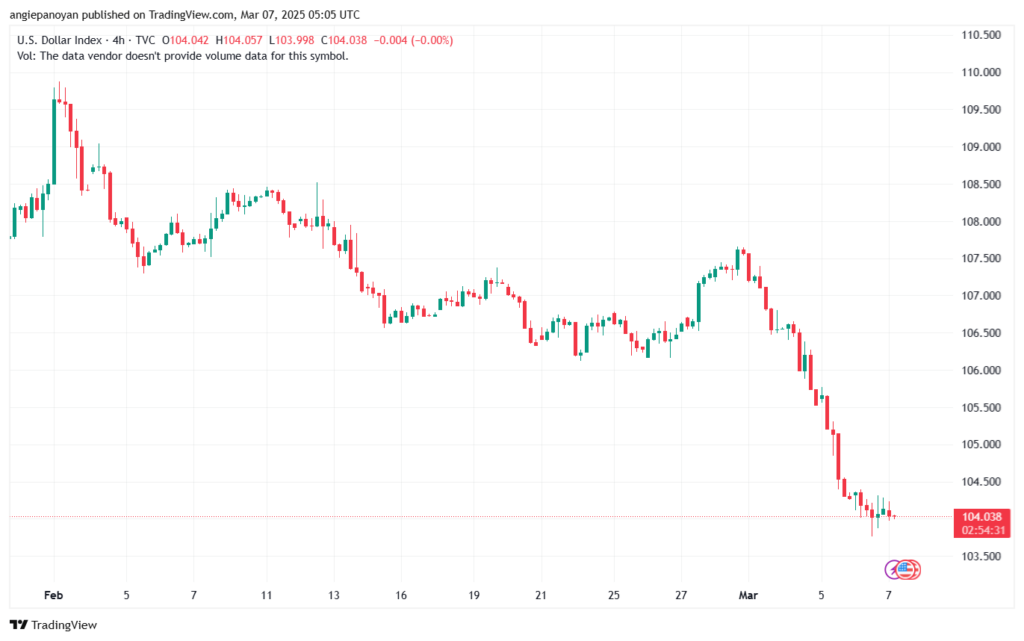Click the 106.500 price axis label
The width and height of the screenshot is (1024, 641).
pos(981,333)
